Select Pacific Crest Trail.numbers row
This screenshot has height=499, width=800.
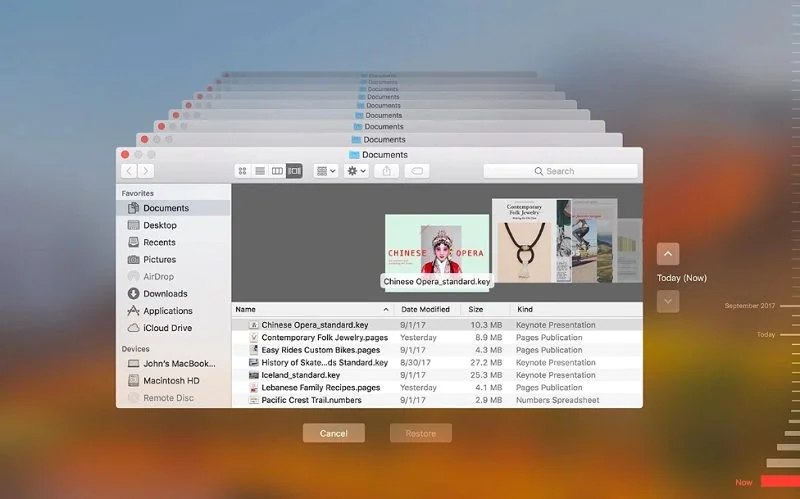(x=437, y=400)
